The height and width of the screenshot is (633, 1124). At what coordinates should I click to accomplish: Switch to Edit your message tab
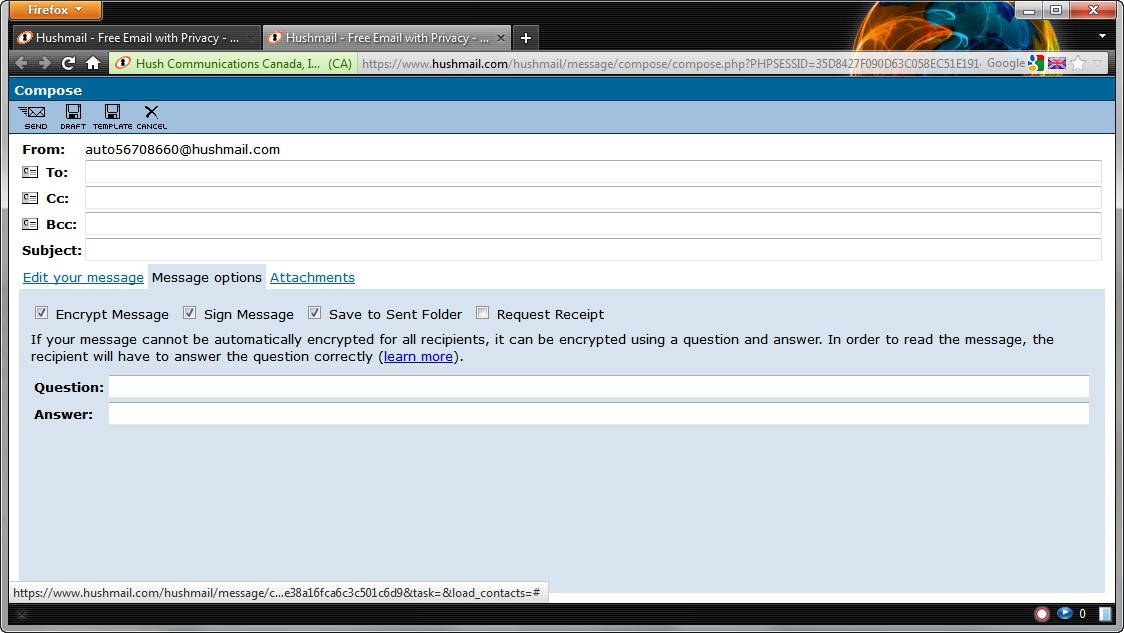pos(83,277)
